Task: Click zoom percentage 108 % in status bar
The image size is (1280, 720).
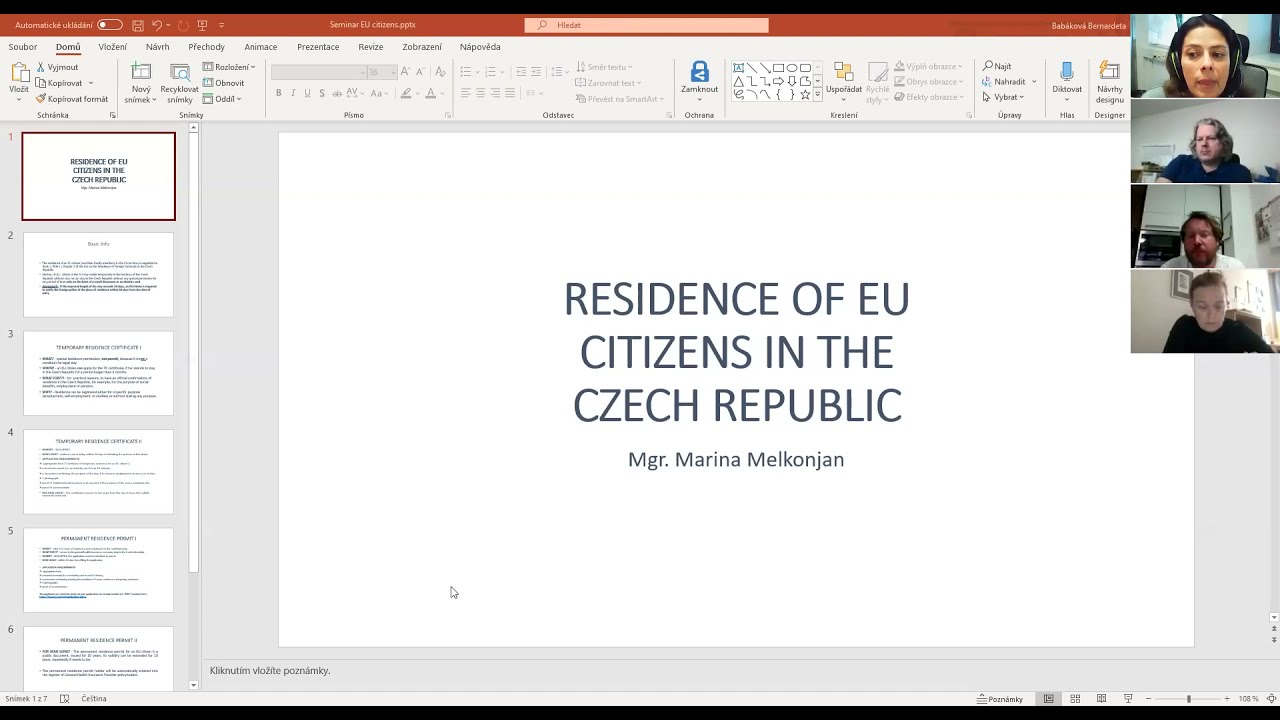Action: click(1248, 699)
